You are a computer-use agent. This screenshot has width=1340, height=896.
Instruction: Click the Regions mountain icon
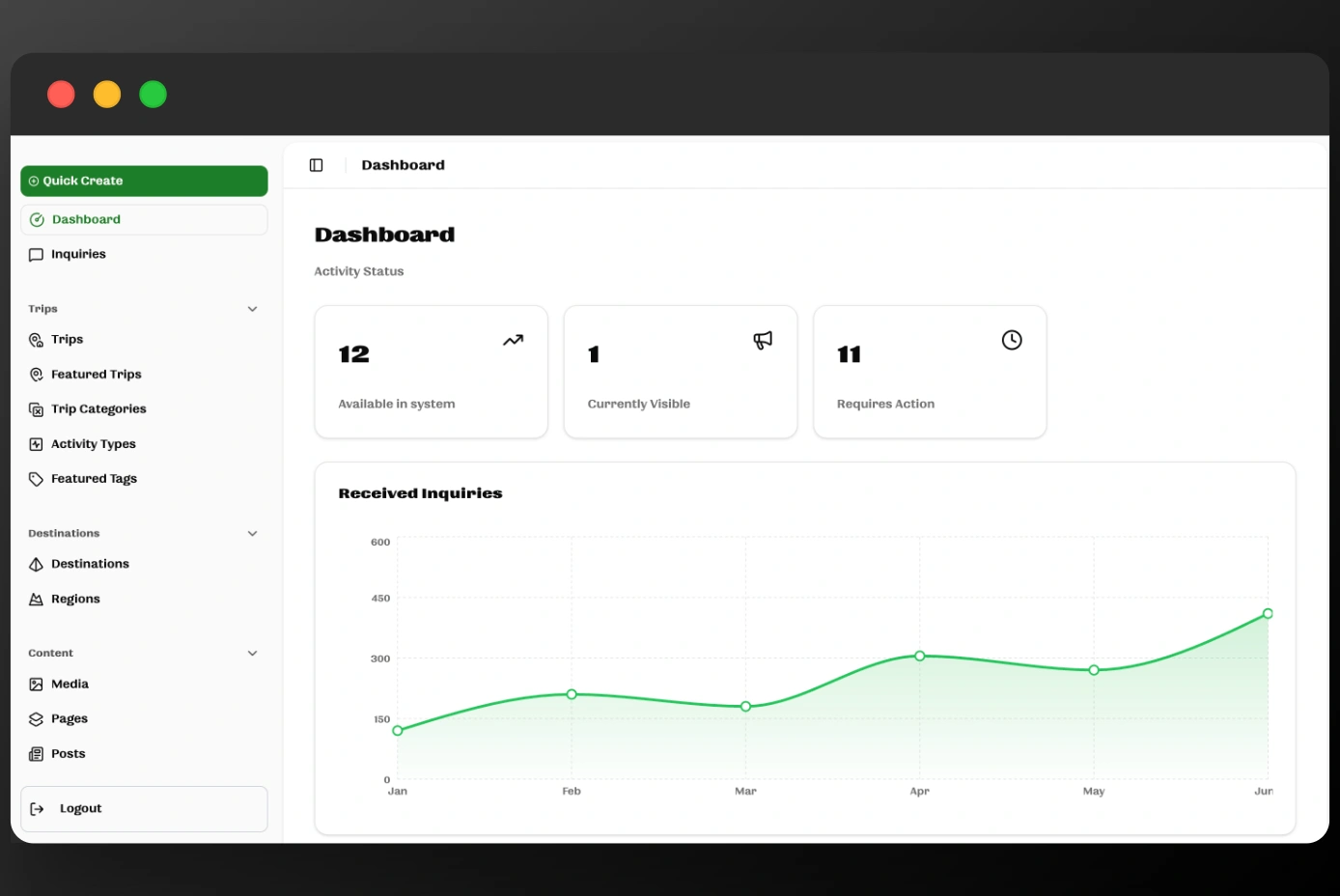(36, 600)
